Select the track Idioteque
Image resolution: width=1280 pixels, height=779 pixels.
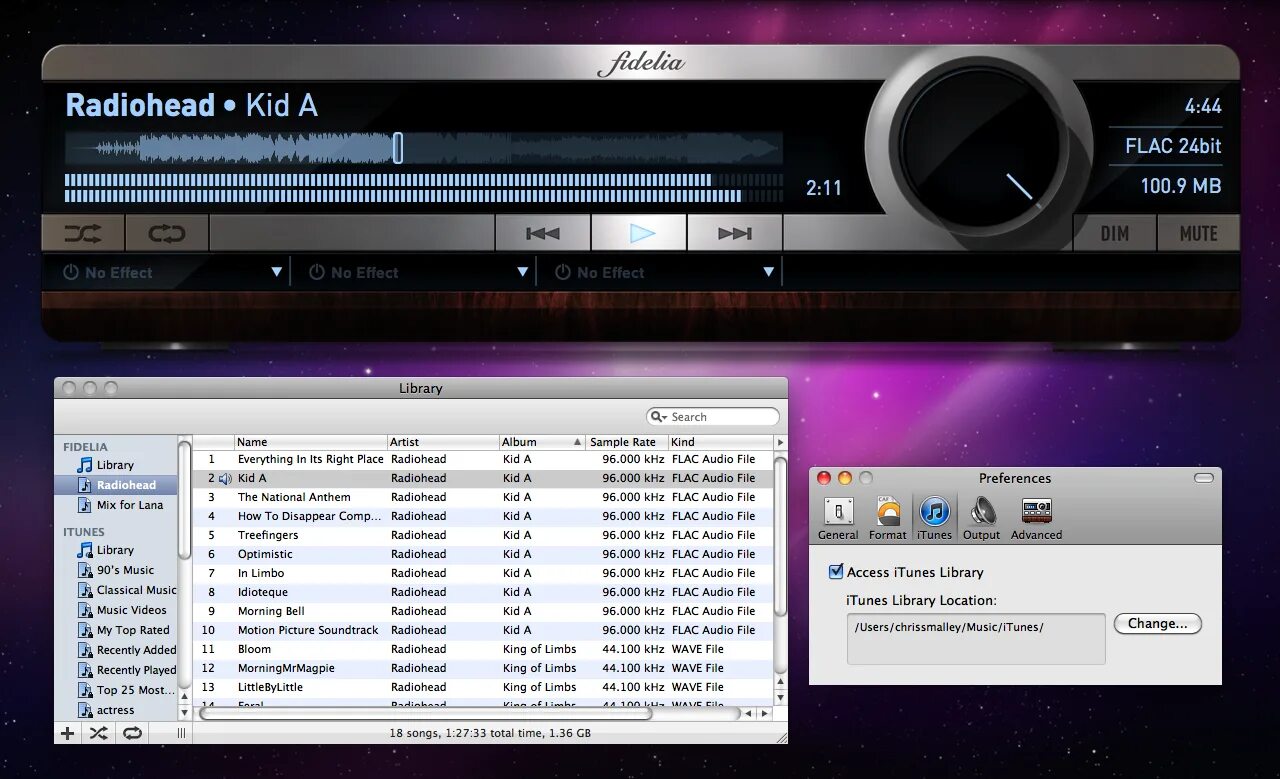coord(483,592)
